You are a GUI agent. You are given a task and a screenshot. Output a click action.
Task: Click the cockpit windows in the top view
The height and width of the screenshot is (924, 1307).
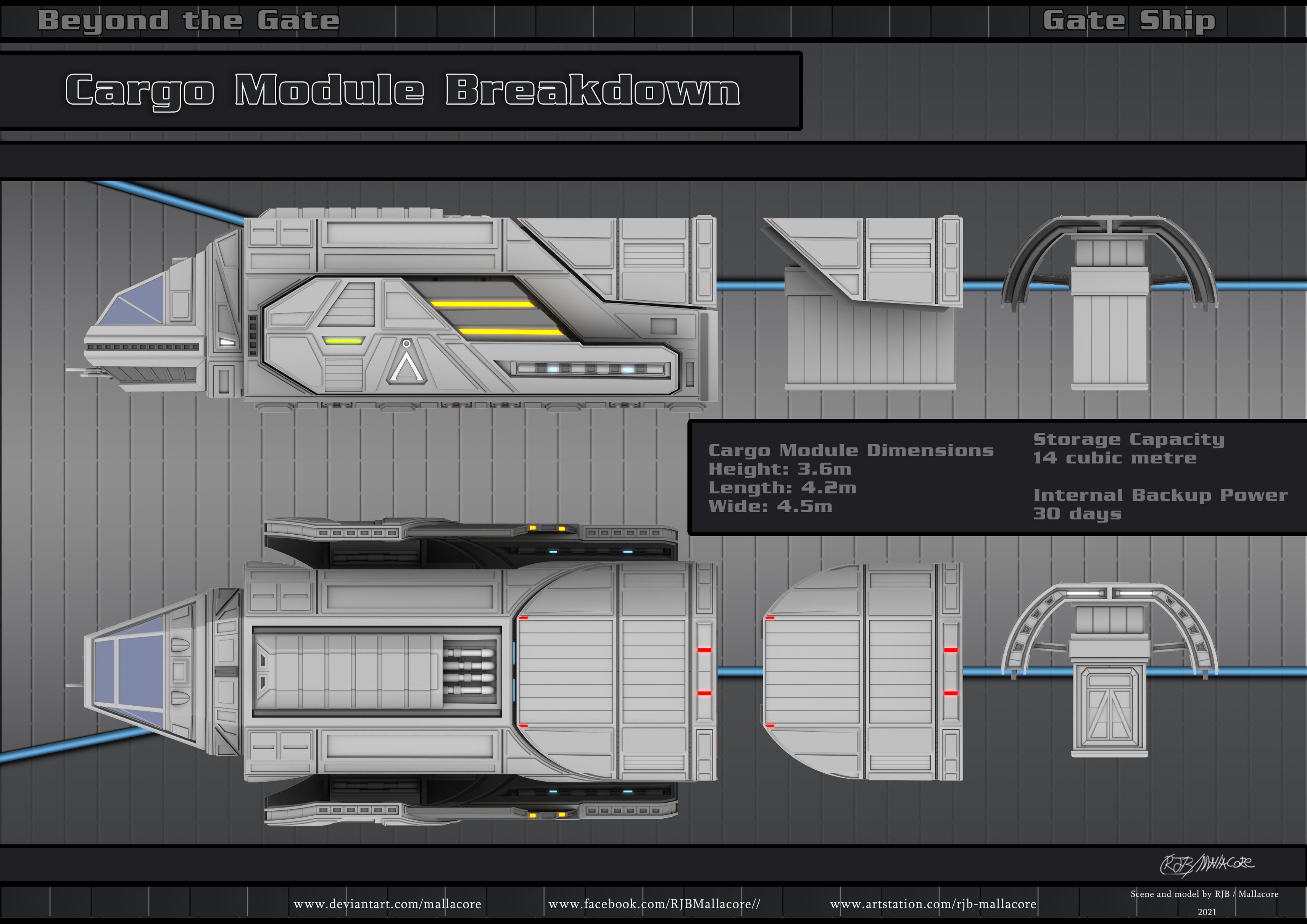[x=130, y=672]
